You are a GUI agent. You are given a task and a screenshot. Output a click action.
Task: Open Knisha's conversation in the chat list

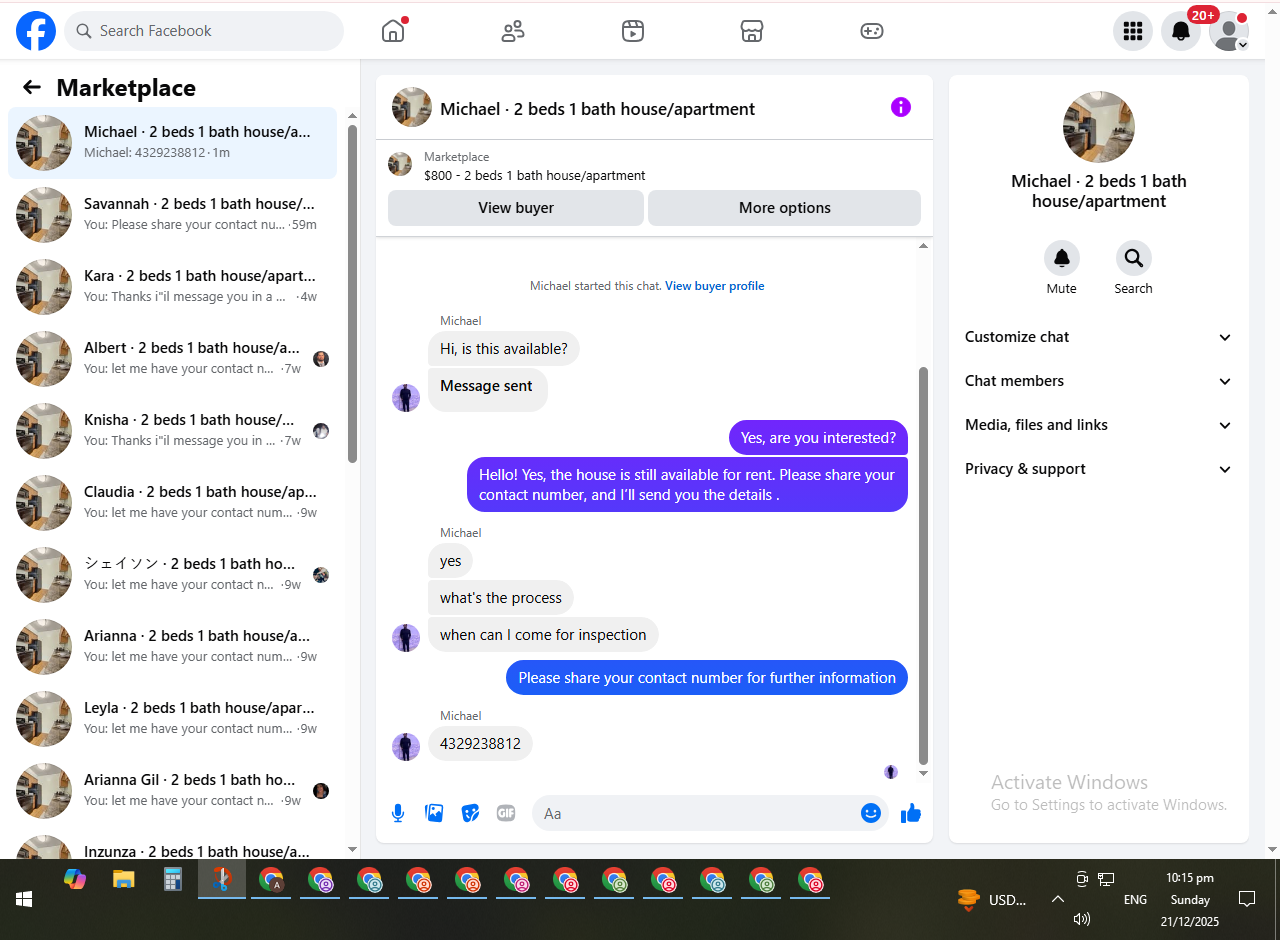point(173,431)
